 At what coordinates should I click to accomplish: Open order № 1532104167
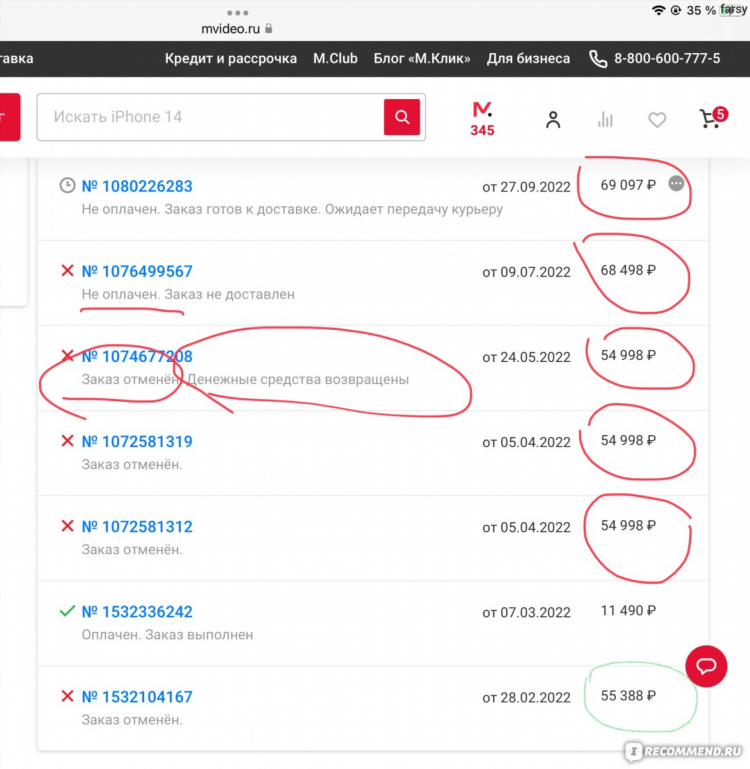click(137, 697)
